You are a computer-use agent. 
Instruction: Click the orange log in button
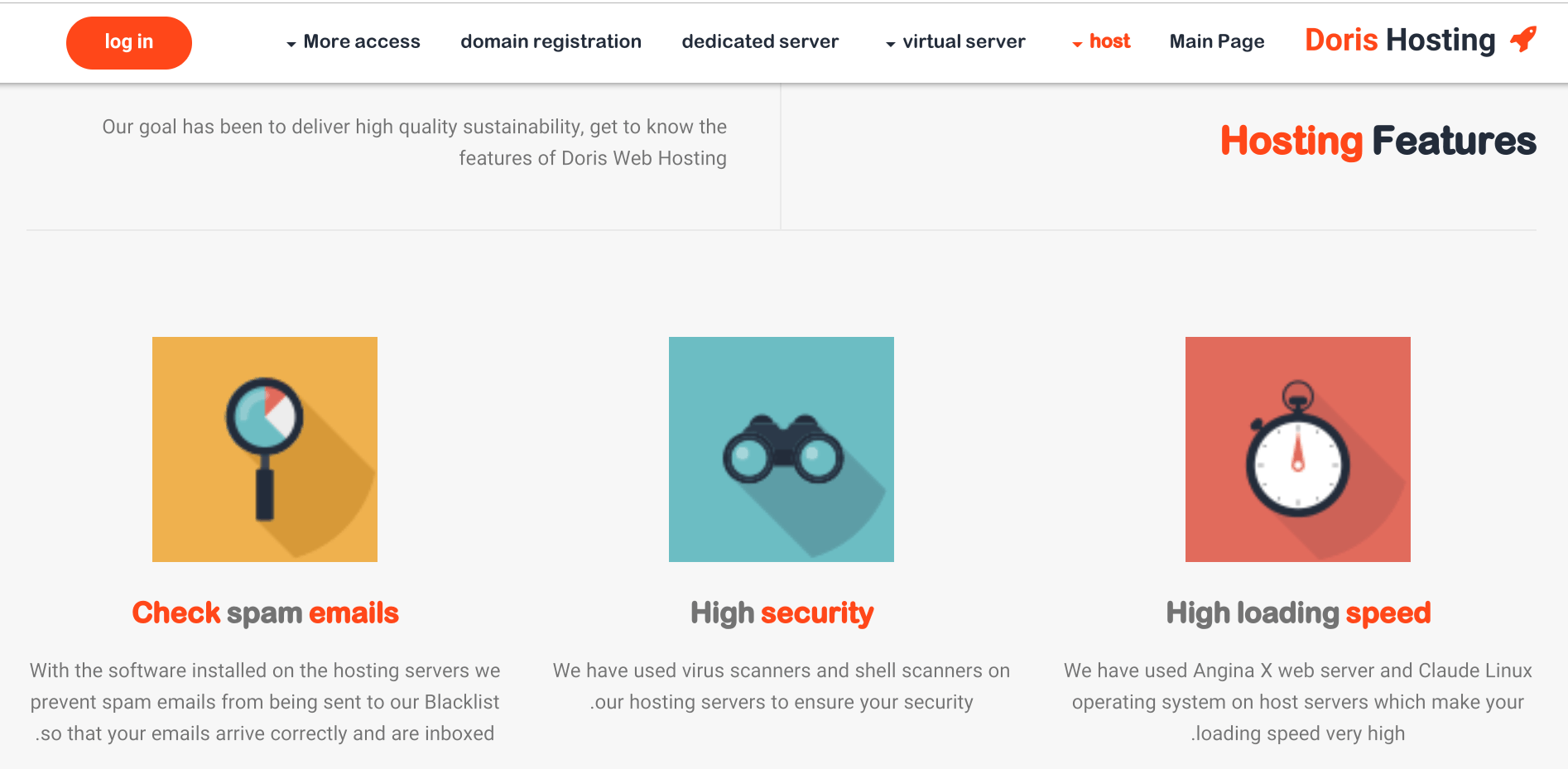(129, 43)
